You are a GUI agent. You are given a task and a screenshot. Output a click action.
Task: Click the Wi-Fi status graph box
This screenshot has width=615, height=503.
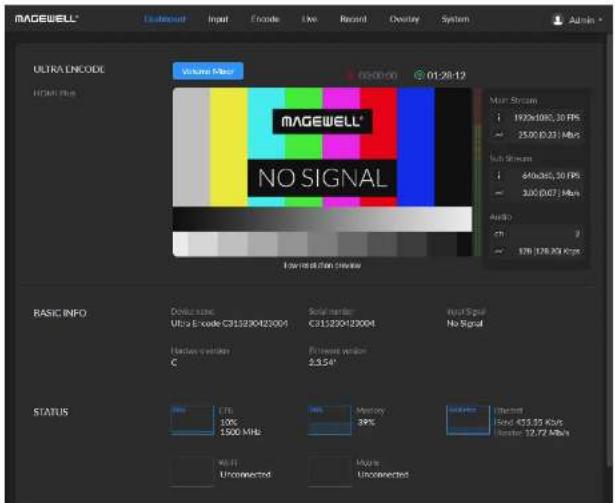coord(192,471)
